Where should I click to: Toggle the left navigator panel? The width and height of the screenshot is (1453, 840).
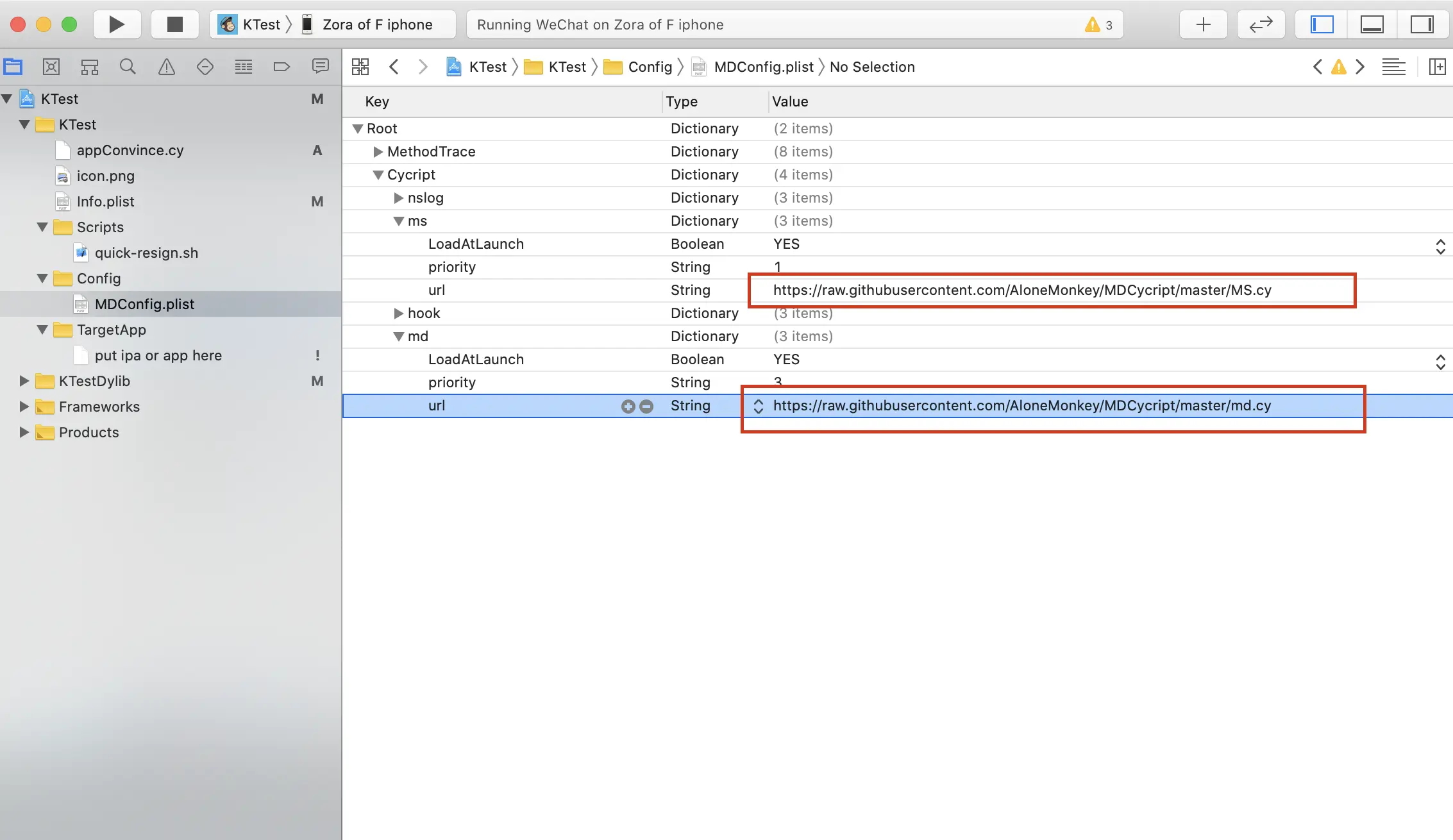1322,24
